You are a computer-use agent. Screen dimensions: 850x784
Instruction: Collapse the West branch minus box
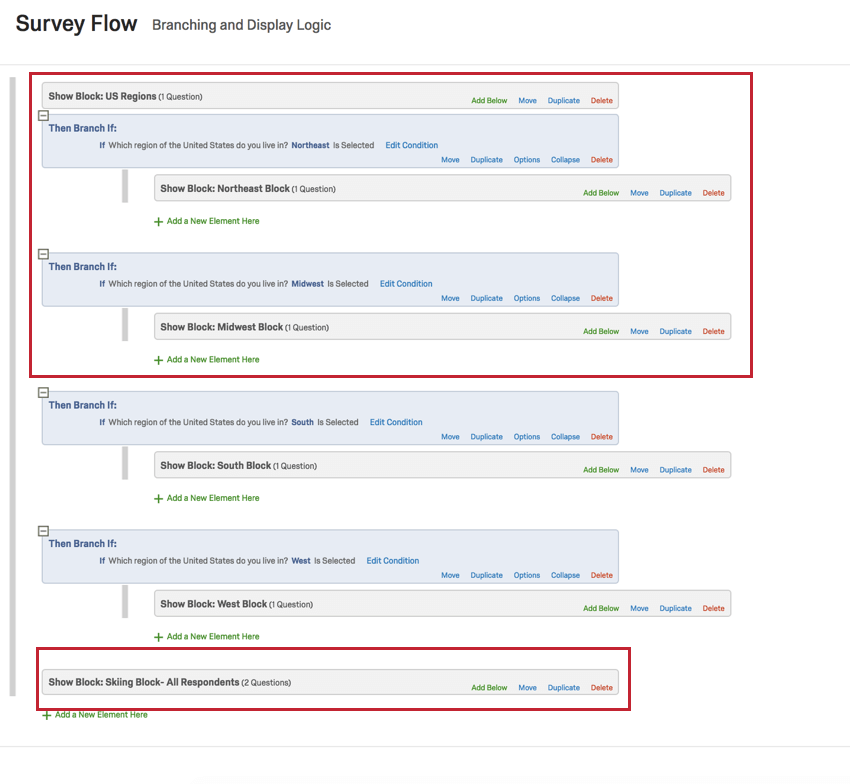43,531
